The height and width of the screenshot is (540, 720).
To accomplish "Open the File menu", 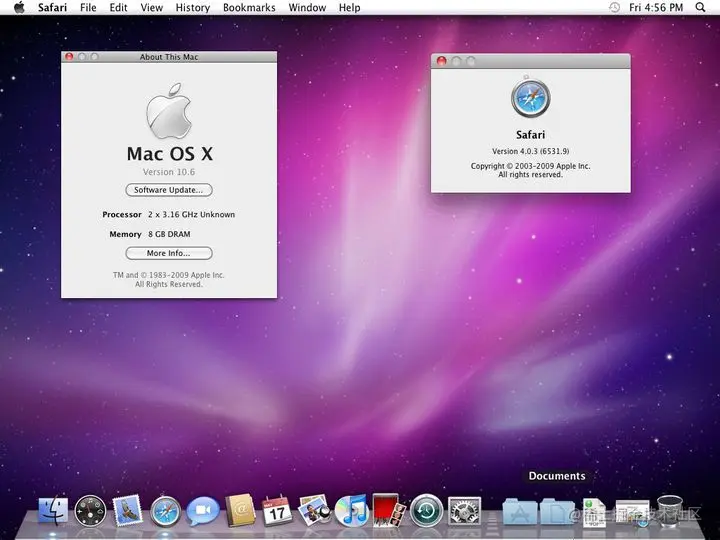I will tap(88, 8).
